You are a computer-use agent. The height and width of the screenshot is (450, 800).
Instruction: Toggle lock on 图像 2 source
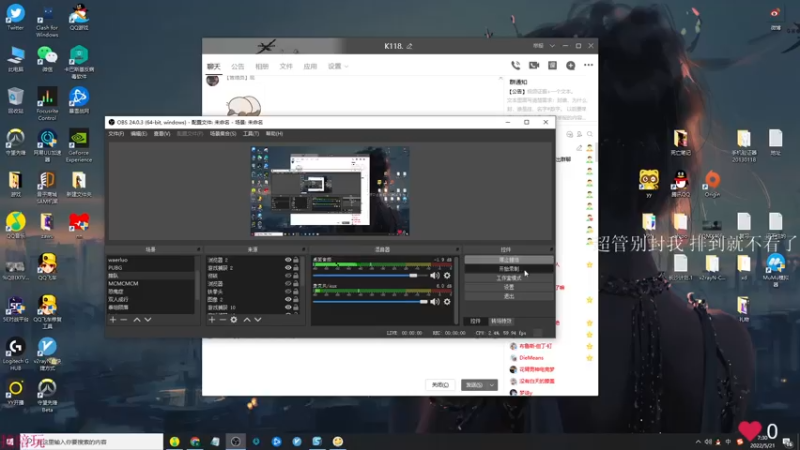pyautogui.click(x=296, y=299)
